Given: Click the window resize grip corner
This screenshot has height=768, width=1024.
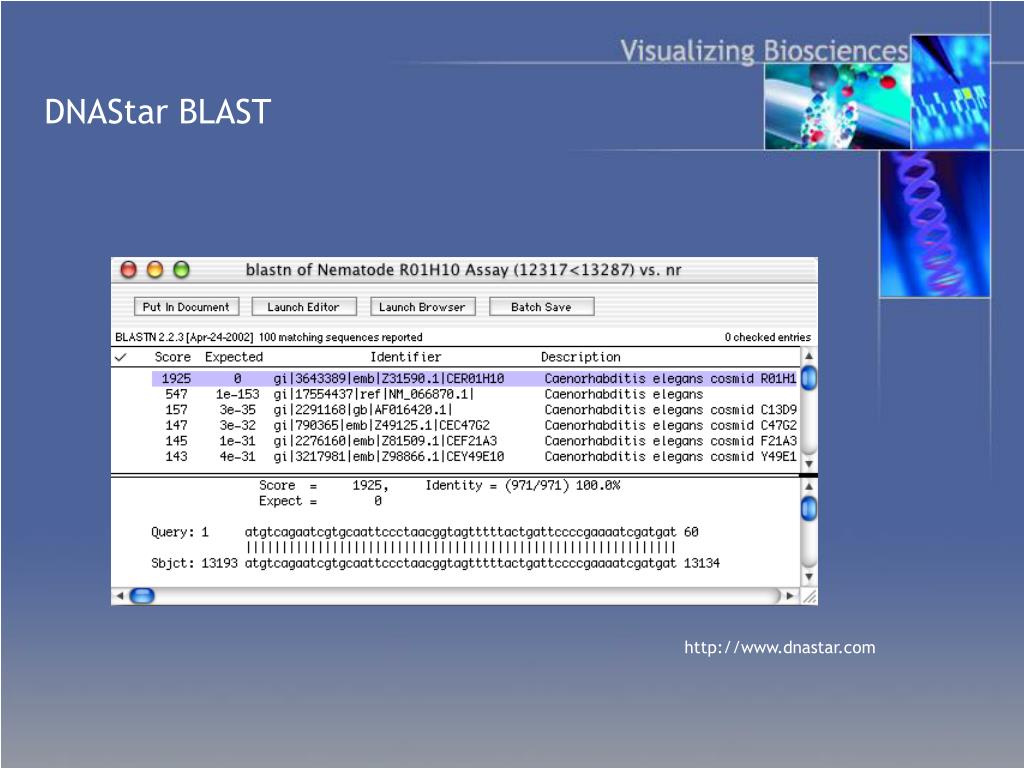Looking at the screenshot, I should pos(809,596).
